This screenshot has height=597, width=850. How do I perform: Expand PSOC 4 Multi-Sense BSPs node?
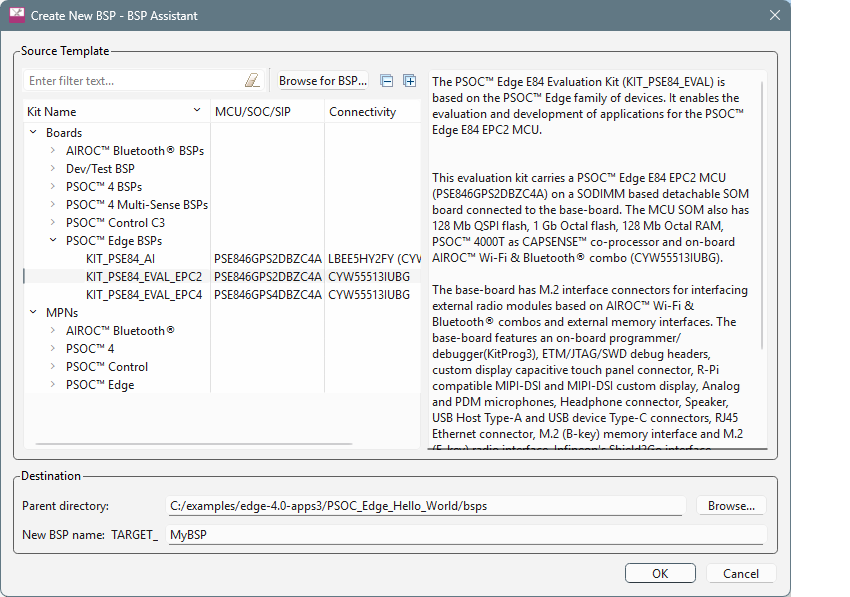tap(53, 204)
